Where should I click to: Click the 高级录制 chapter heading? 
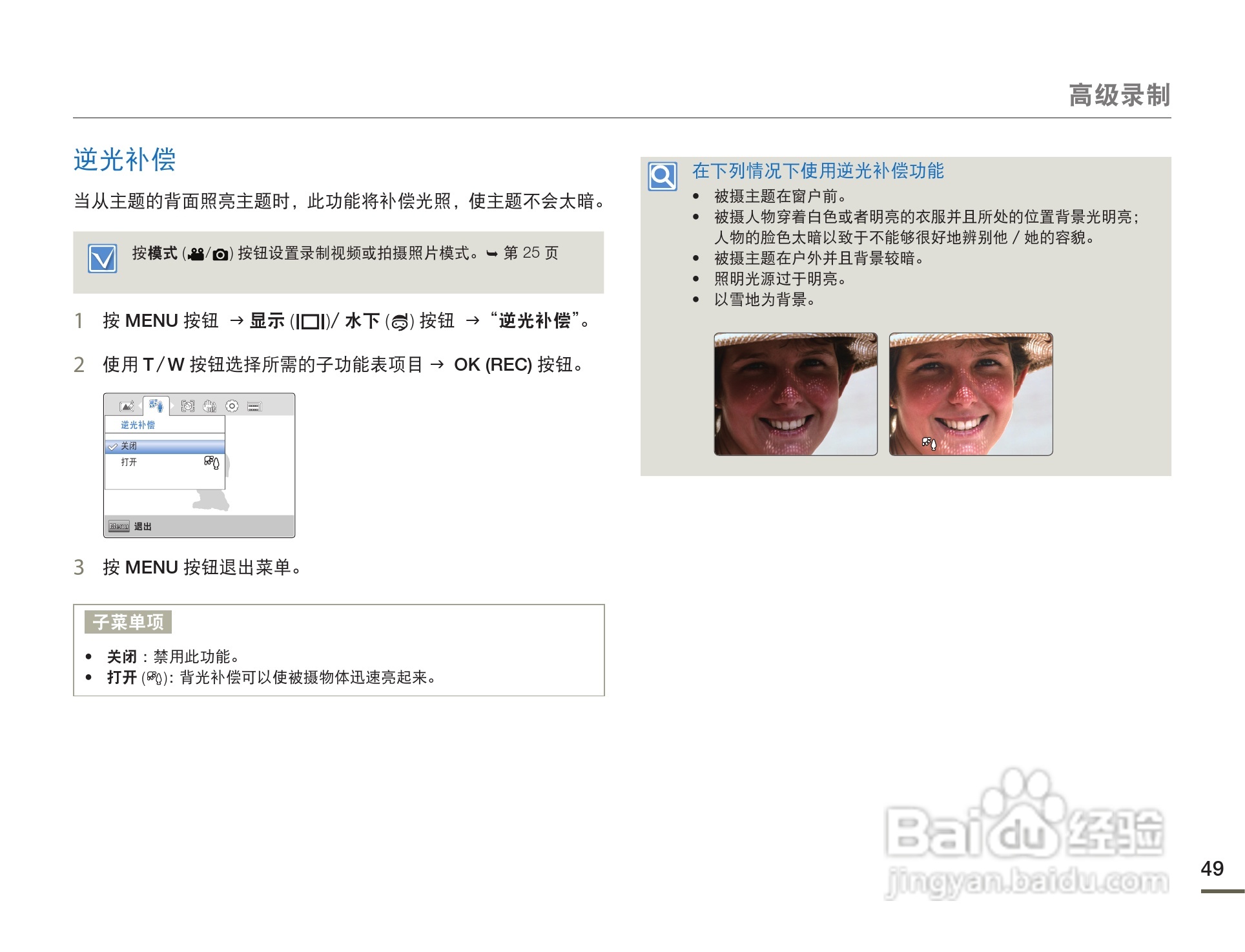[x=1119, y=96]
